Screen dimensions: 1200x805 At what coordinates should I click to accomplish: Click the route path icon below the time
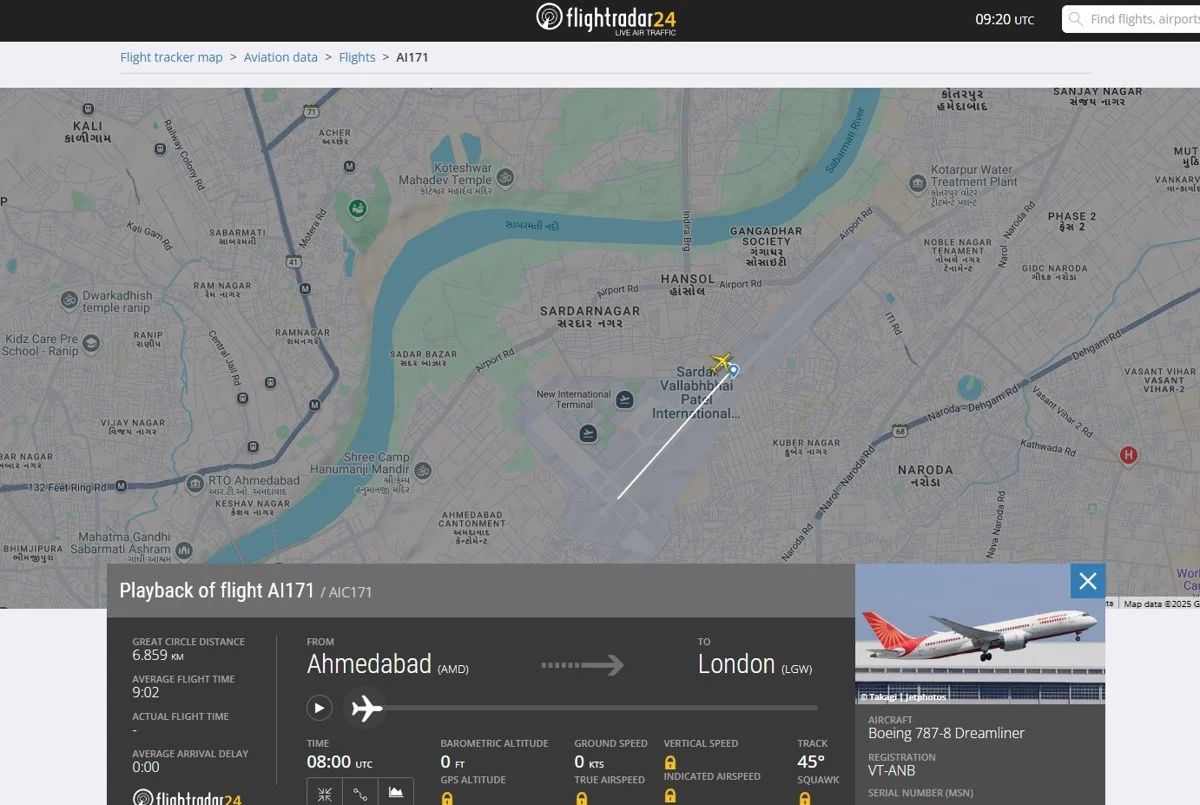pos(360,793)
